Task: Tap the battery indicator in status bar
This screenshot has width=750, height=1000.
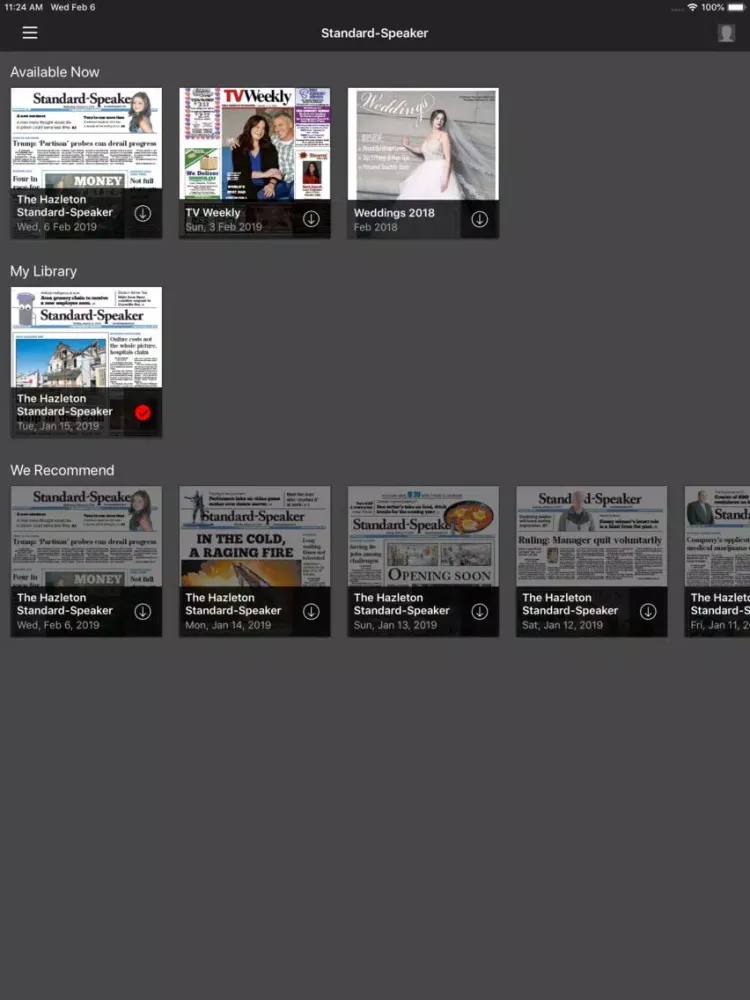Action: coord(737,7)
